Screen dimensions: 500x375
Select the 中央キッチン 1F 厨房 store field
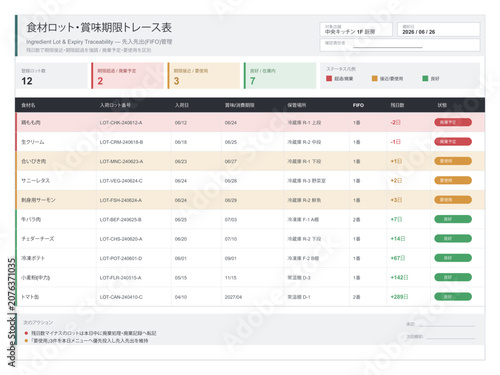click(x=356, y=29)
